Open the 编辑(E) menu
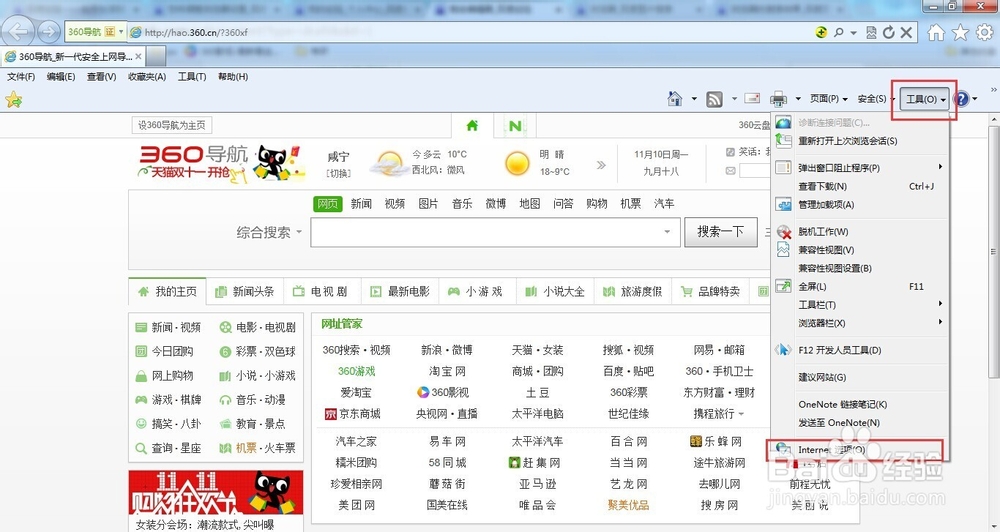 coord(61,77)
